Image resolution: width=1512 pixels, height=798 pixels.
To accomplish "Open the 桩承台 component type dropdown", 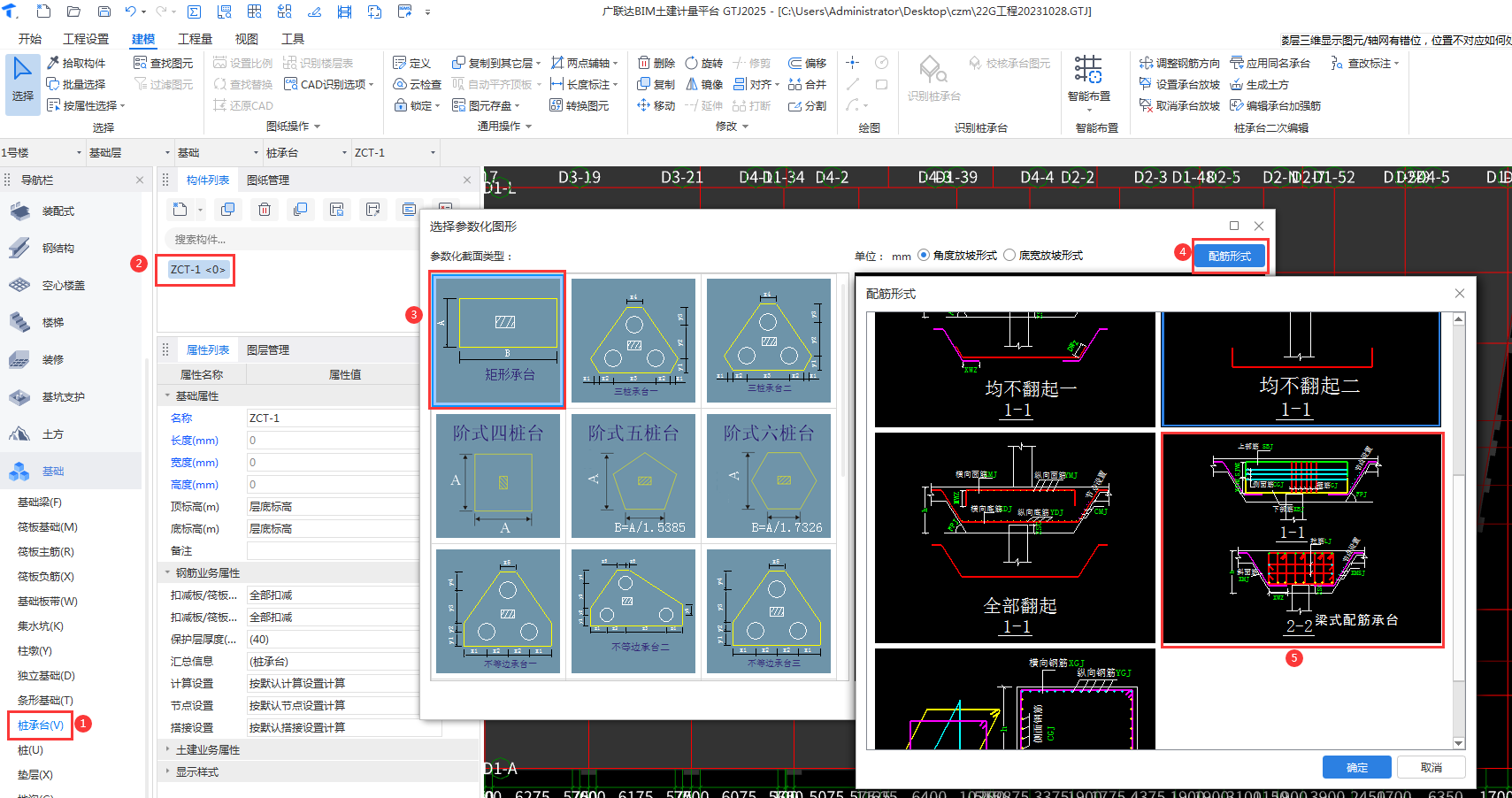I will click(x=307, y=152).
